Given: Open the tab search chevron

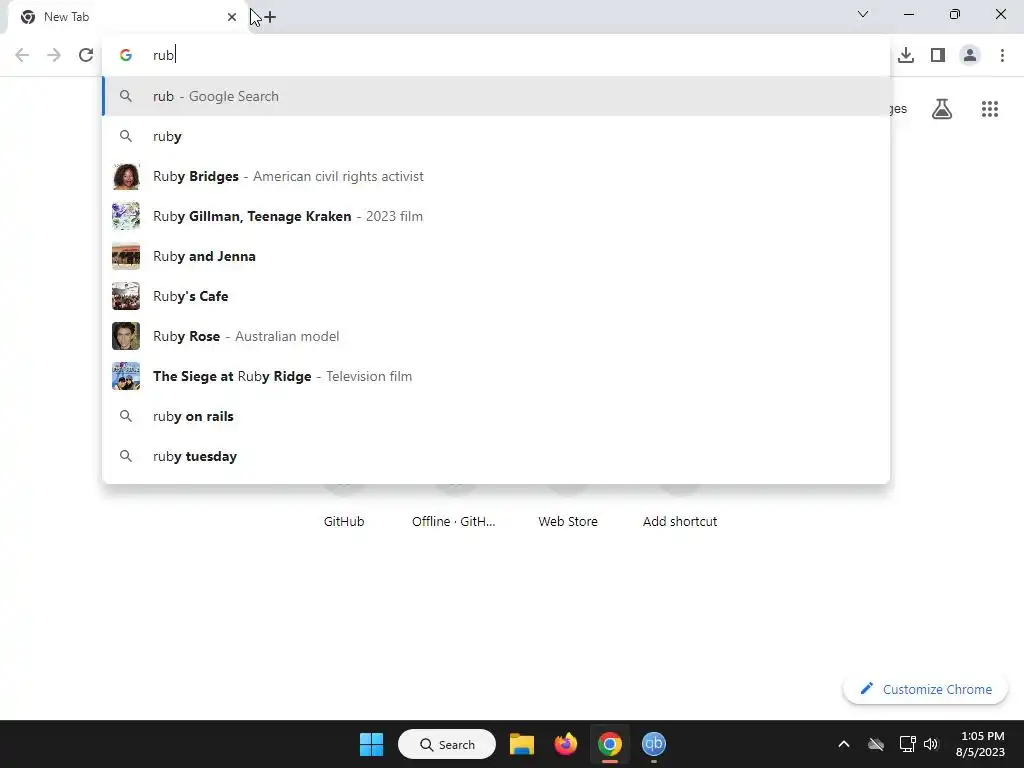Looking at the screenshot, I should [x=863, y=14].
